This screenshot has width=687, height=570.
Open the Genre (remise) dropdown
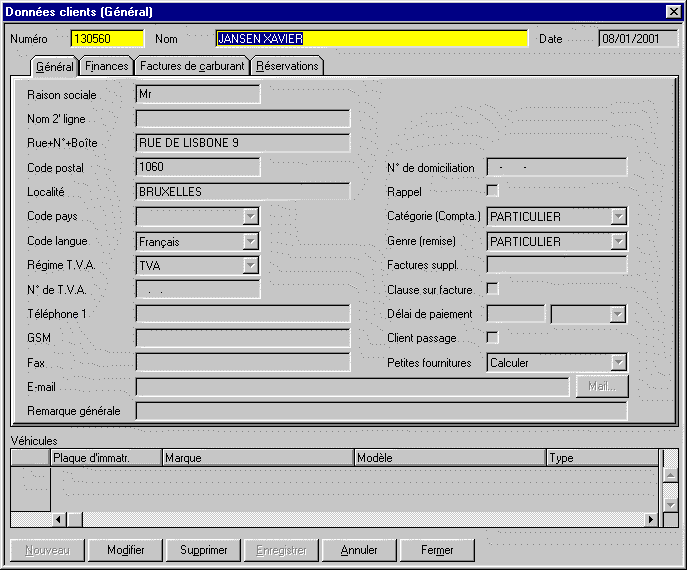(x=619, y=241)
